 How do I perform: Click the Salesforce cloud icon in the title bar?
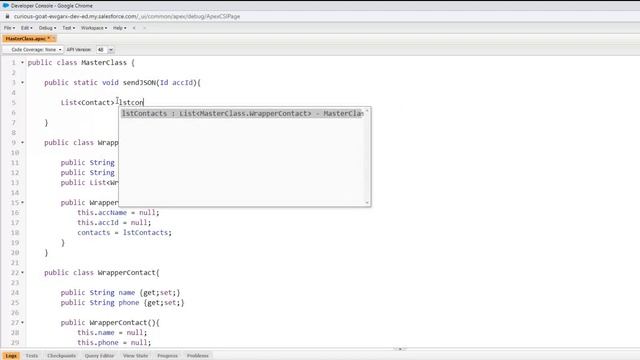point(6,6)
